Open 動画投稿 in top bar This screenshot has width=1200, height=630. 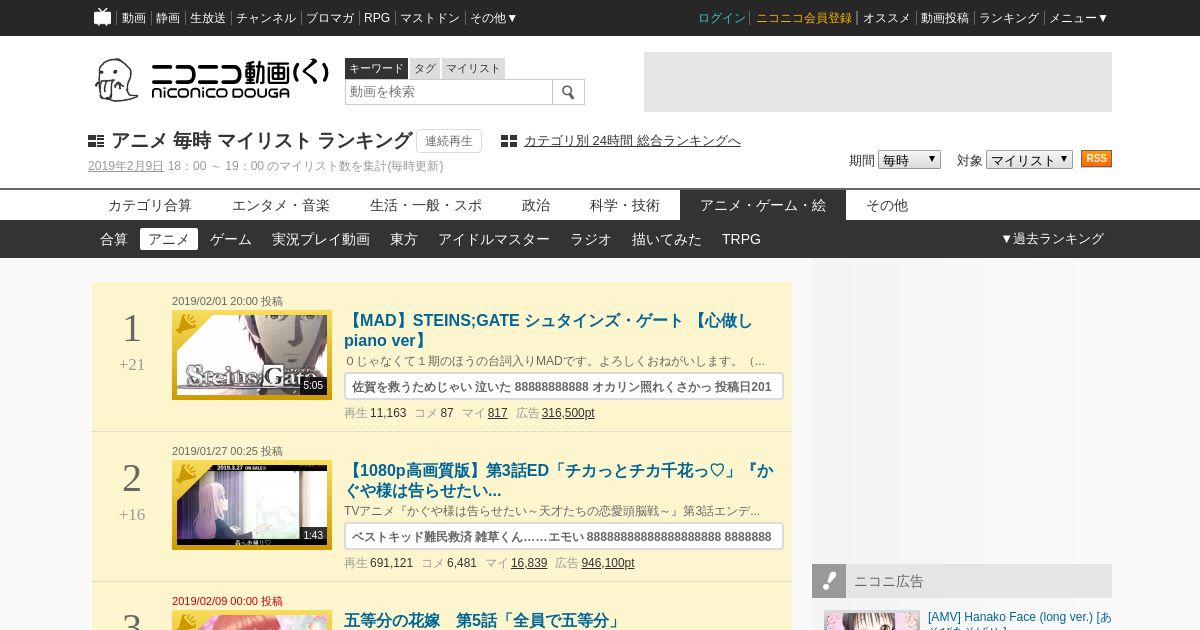coord(945,18)
